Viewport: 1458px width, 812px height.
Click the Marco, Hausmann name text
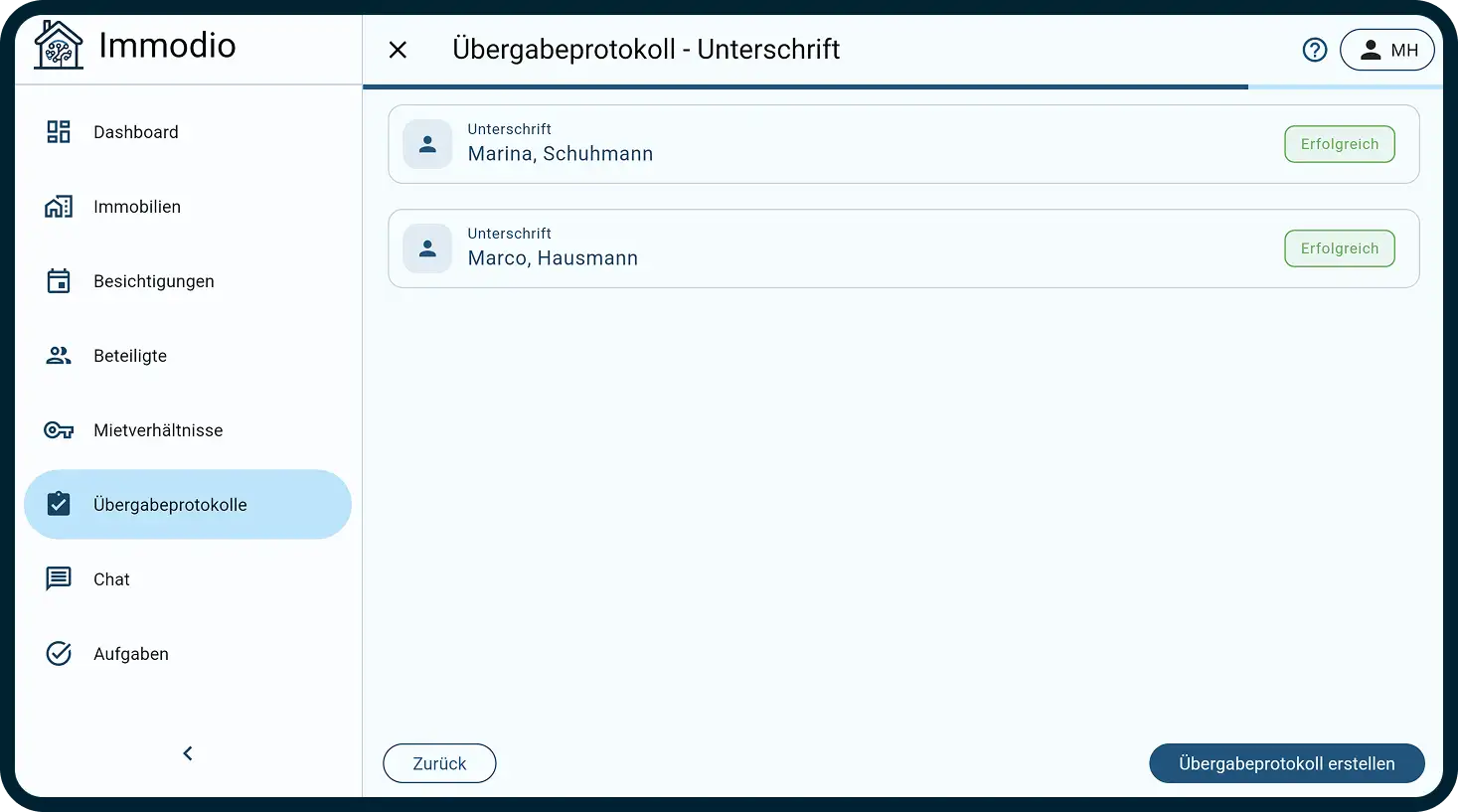[x=553, y=258]
